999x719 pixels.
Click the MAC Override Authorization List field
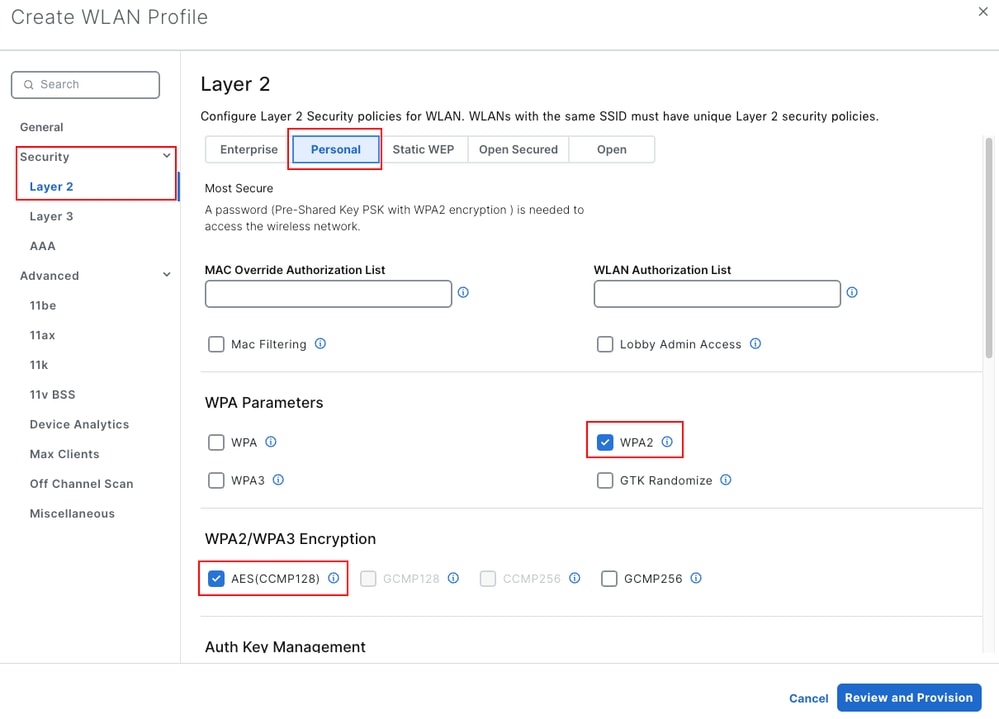(x=328, y=294)
